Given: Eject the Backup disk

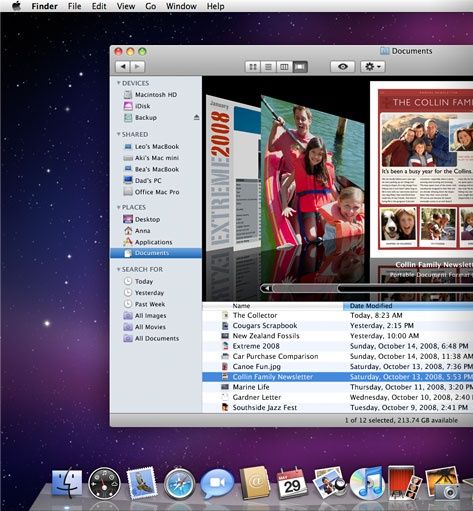Looking at the screenshot, I should (x=196, y=117).
